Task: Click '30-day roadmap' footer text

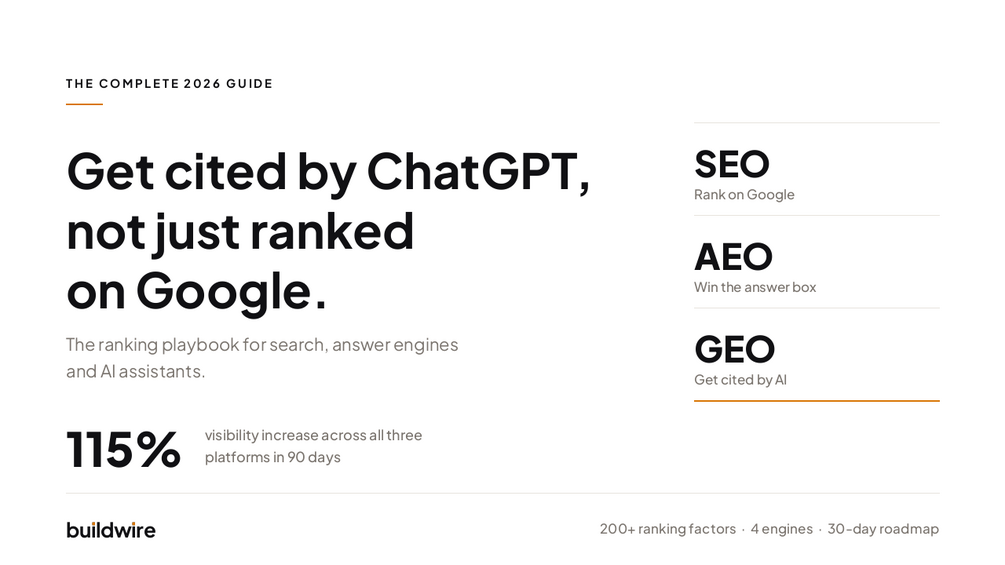Action: [x=883, y=529]
